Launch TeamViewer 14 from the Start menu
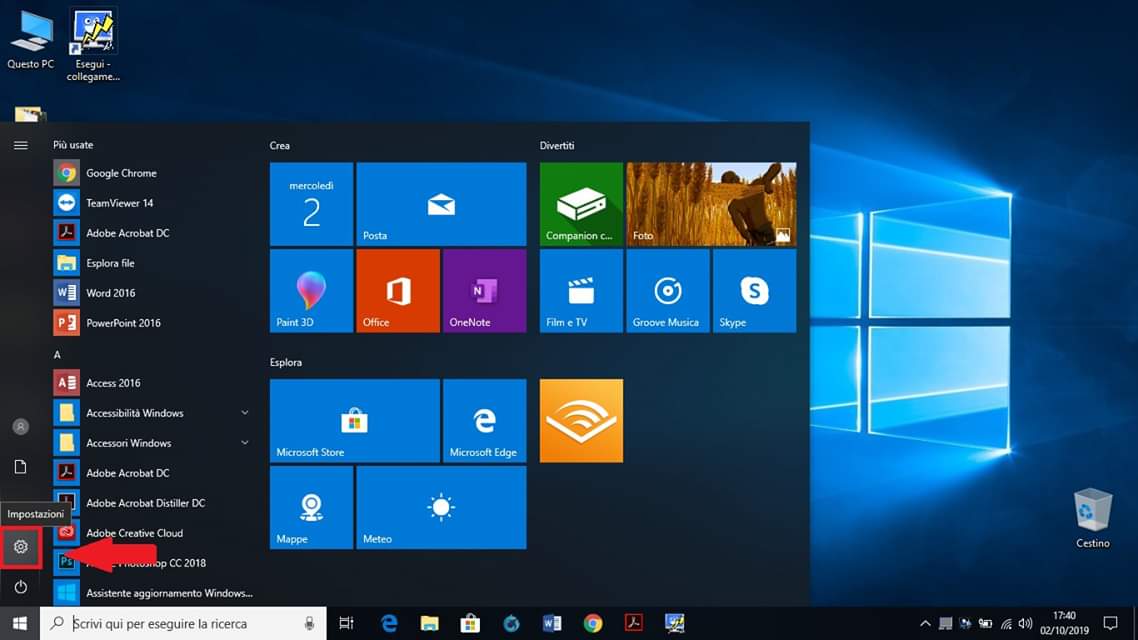Screen dimensions: 1138x640 [152, 202]
